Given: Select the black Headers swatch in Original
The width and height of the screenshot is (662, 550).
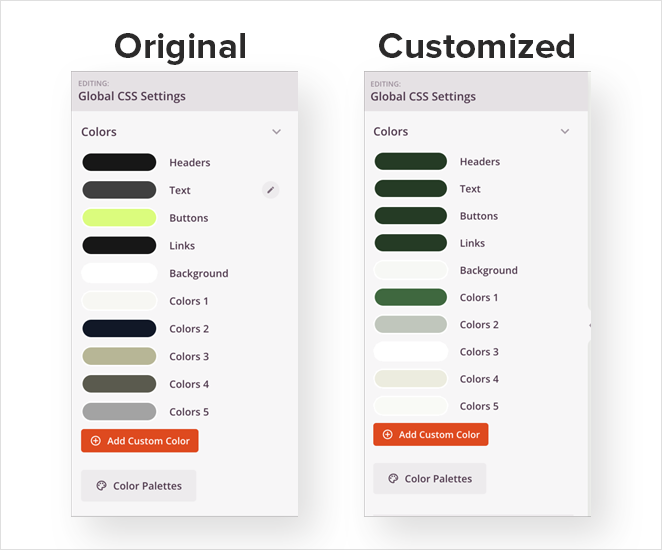Looking at the screenshot, I should pyautogui.click(x=119, y=162).
